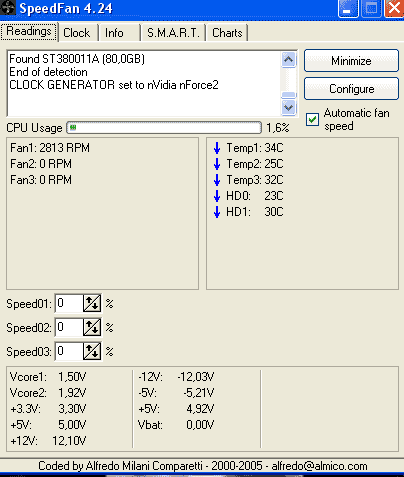Click the HD1: 30C reading
The image size is (404, 477).
click(x=255, y=212)
